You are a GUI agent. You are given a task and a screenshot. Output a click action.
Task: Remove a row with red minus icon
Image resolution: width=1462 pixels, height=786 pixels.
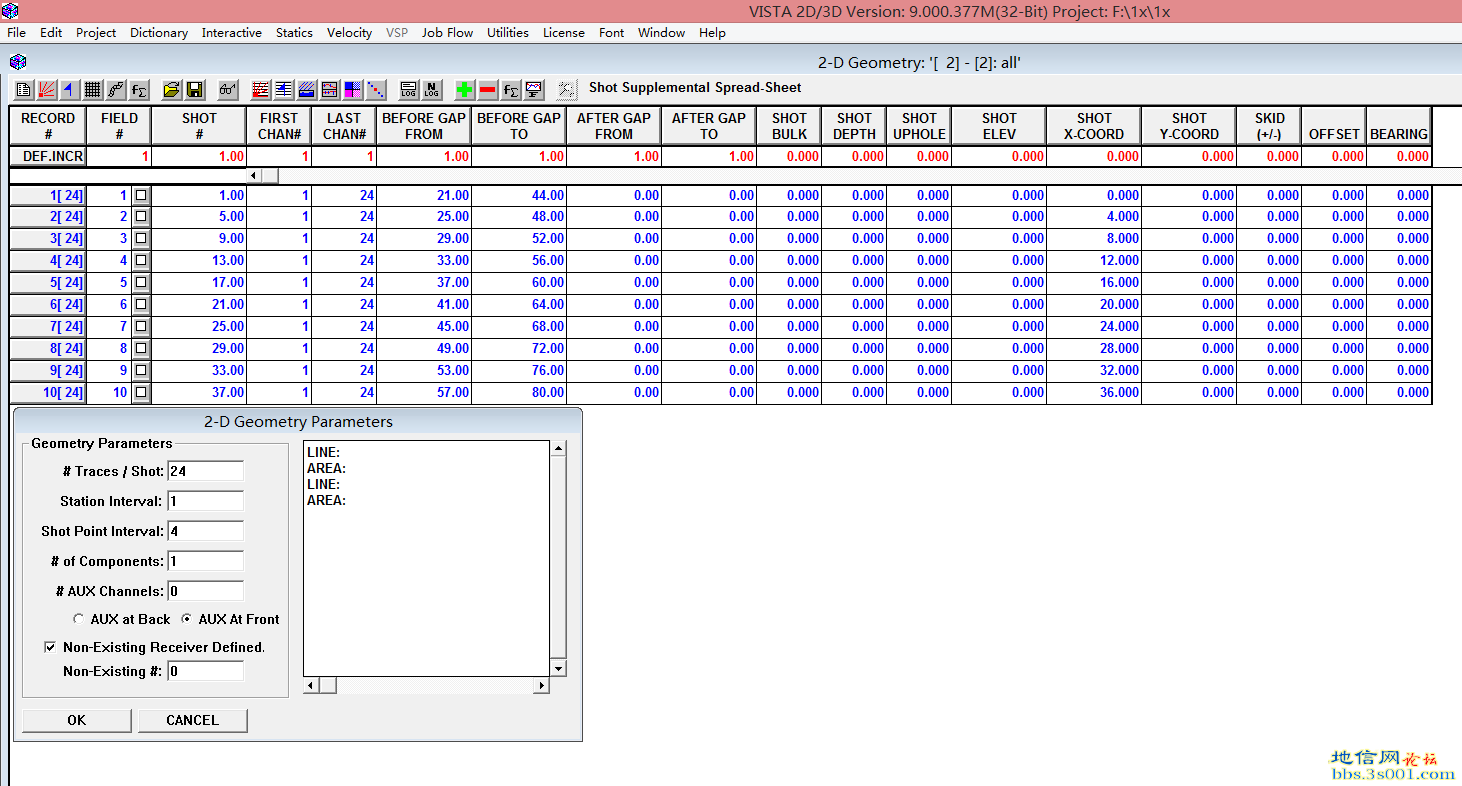click(488, 90)
